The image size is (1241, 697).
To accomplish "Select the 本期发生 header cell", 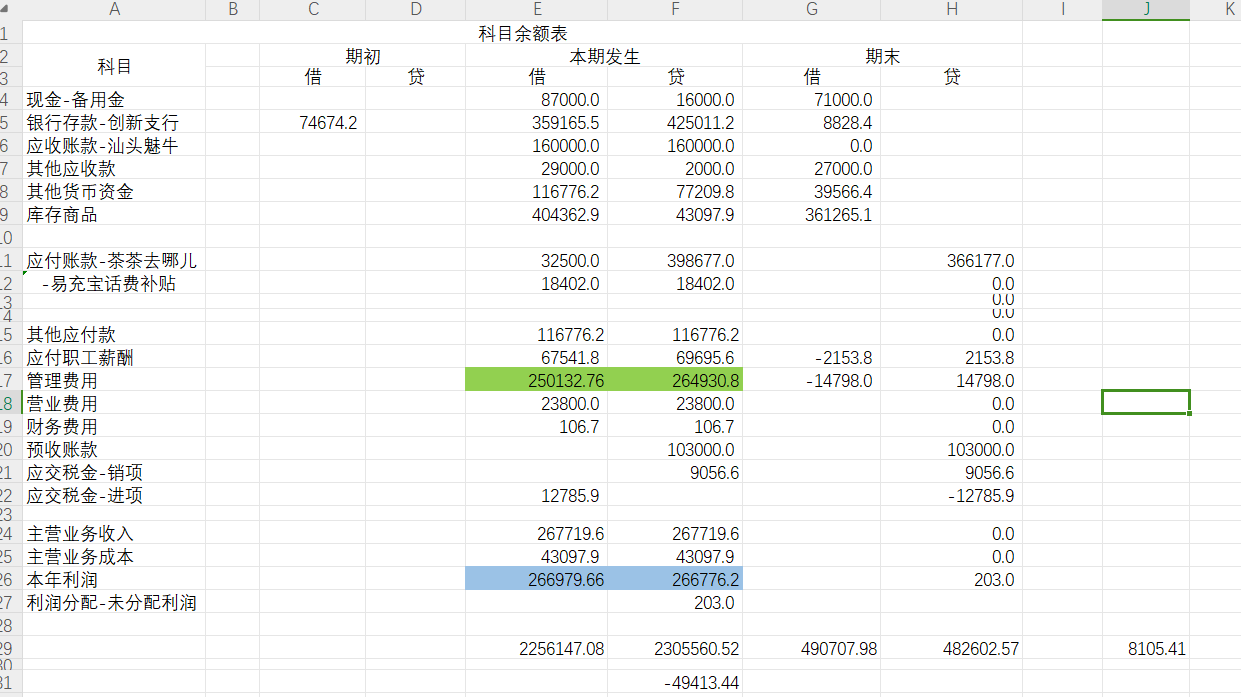I will (604, 57).
